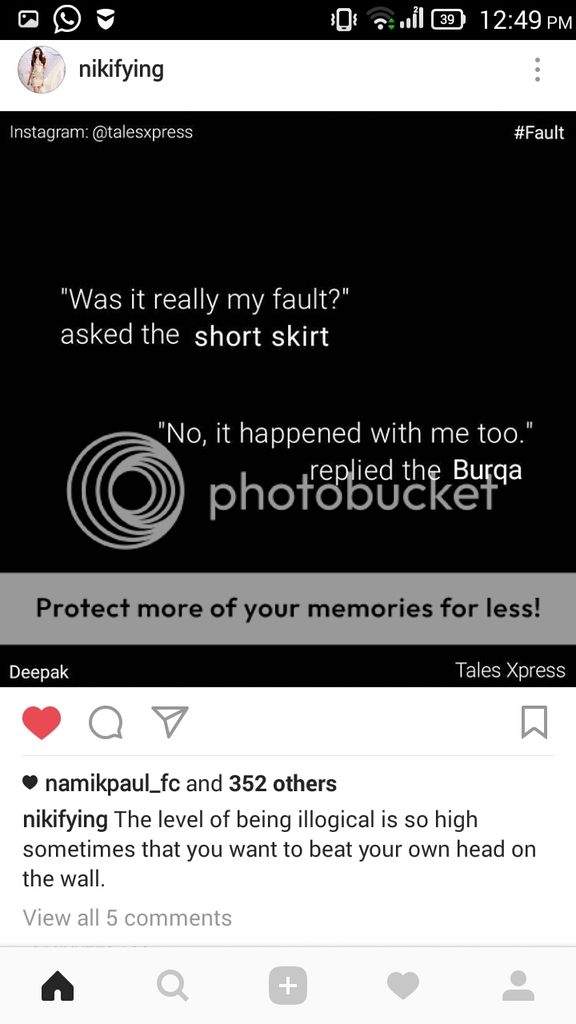
Task: Tap the Photobucket 'Protect more of your memories' banner
Action: tap(288, 609)
